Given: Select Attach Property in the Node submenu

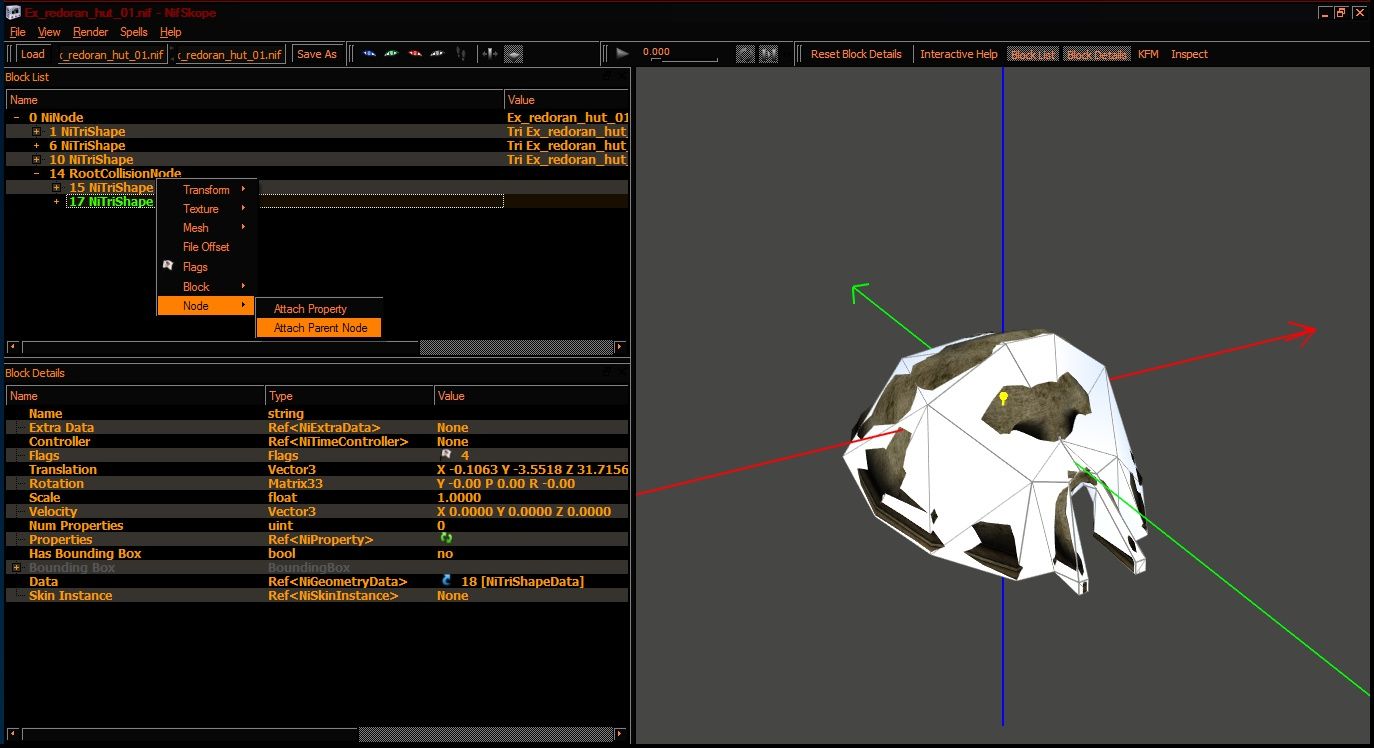Looking at the screenshot, I should (x=319, y=309).
